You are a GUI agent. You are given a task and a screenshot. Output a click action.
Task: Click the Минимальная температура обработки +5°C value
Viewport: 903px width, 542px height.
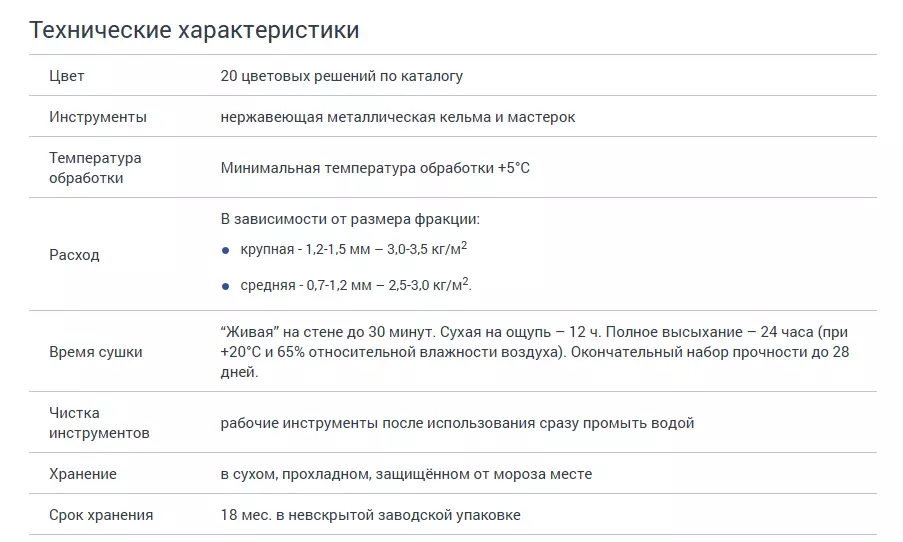pyautogui.click(x=375, y=168)
